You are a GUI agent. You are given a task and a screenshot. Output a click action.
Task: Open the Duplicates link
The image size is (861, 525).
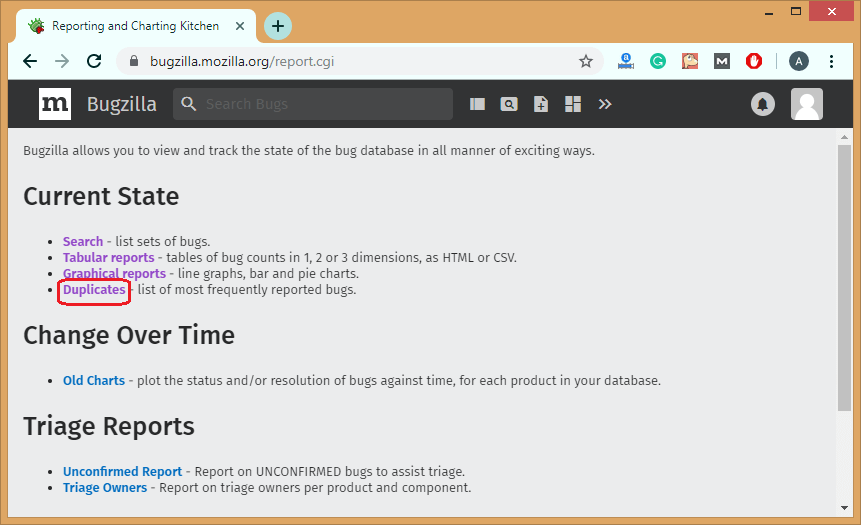[94, 289]
